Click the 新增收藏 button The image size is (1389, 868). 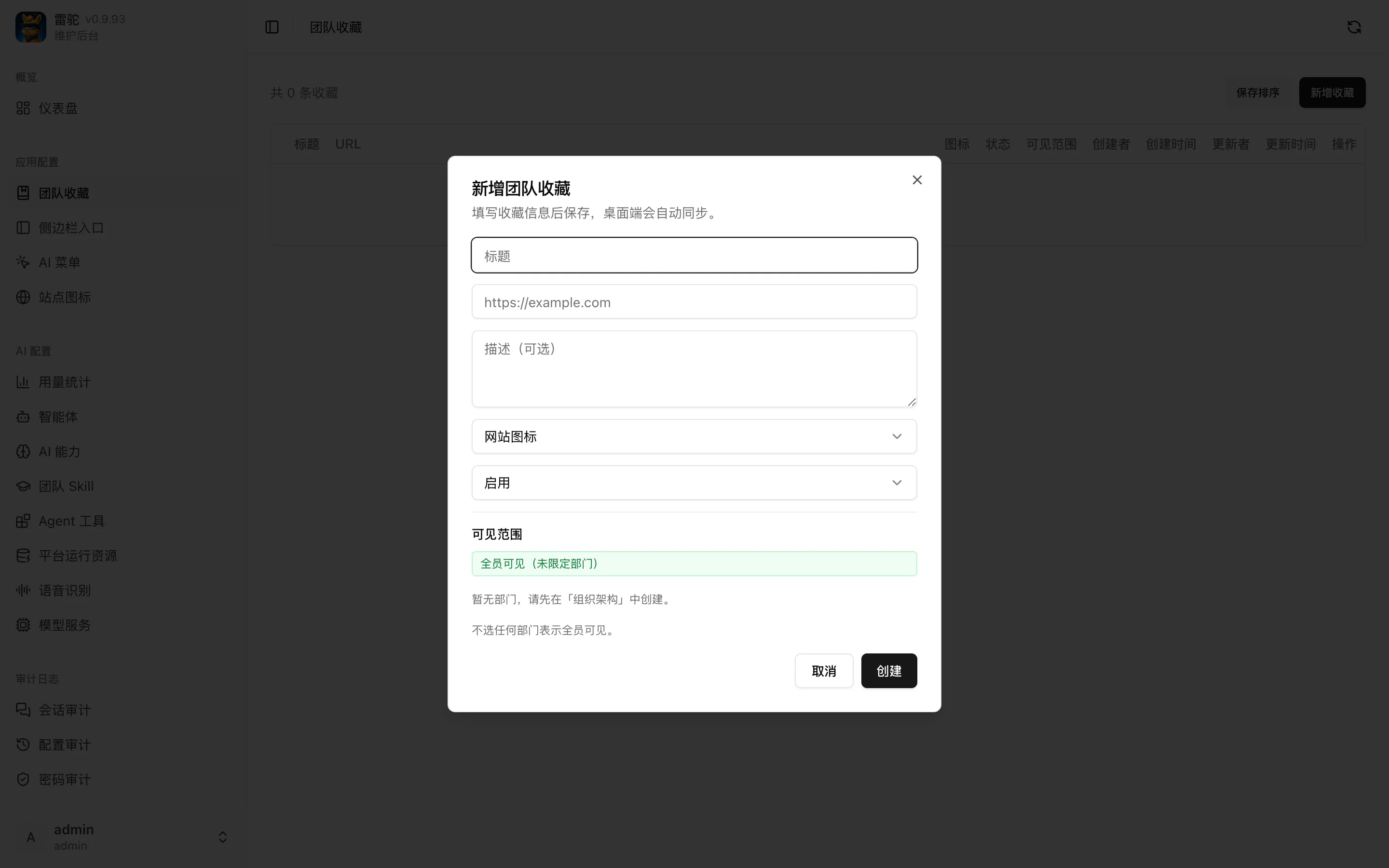[1332, 93]
